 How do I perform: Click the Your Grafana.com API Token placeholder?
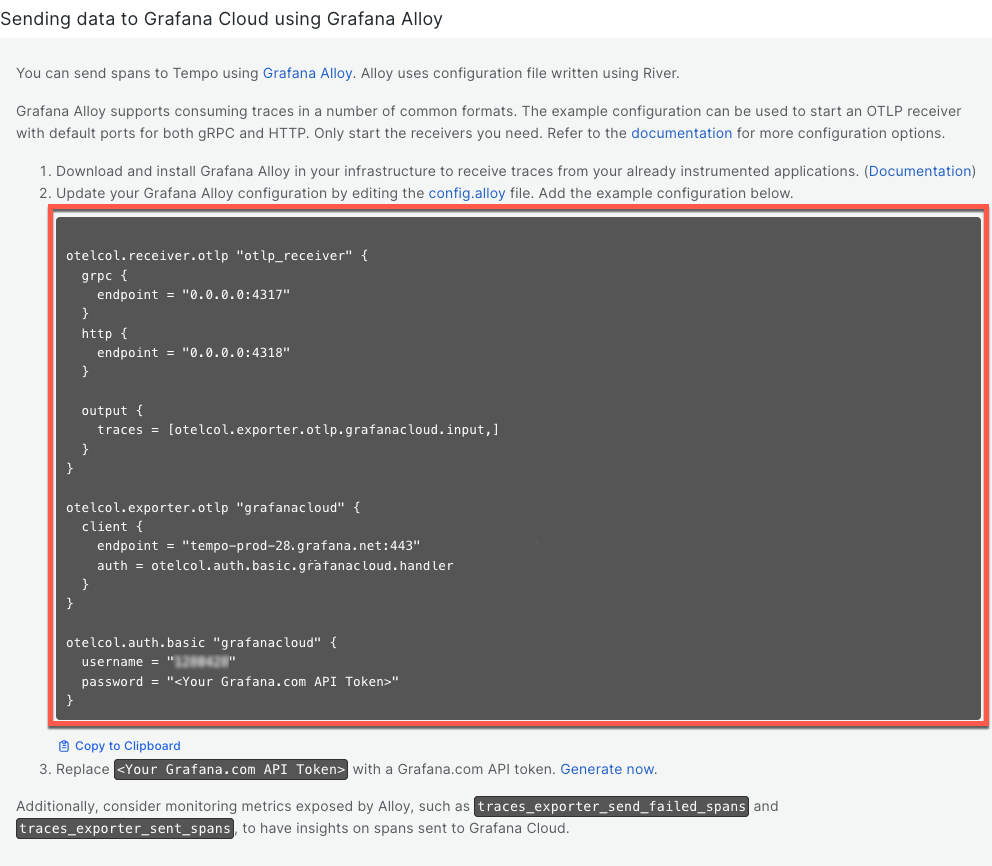[231, 769]
